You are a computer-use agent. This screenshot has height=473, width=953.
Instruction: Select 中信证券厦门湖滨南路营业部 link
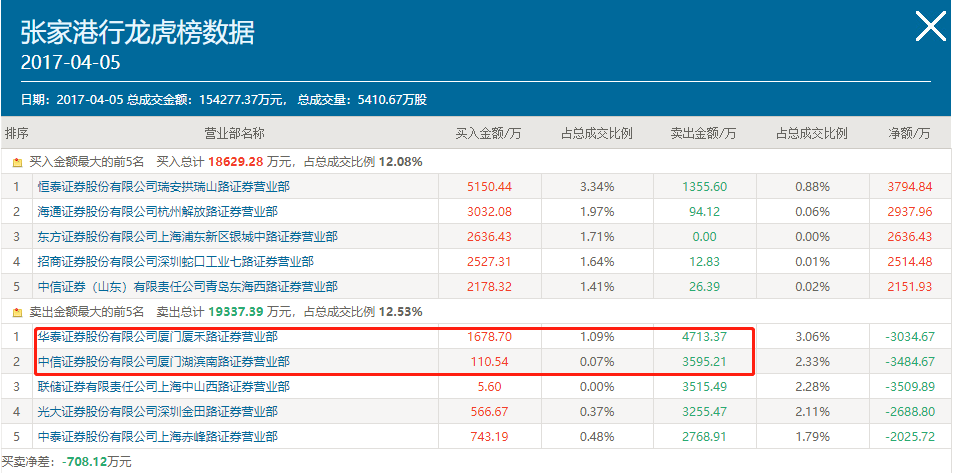tap(163, 361)
